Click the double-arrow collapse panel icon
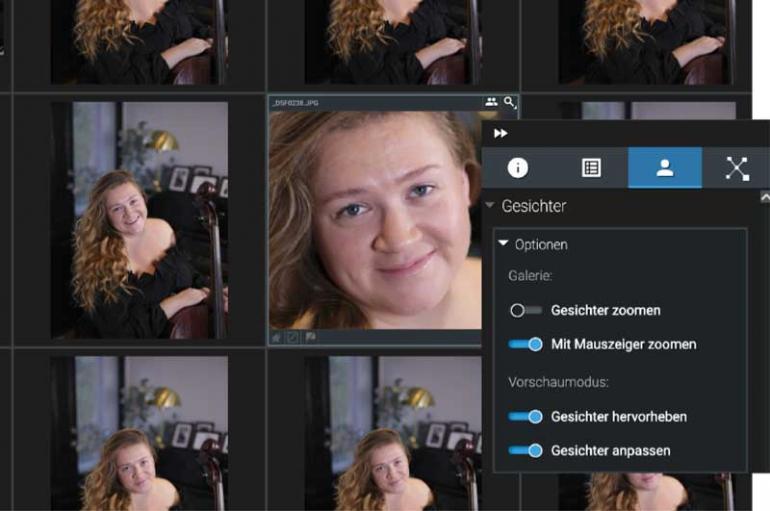The width and height of the screenshot is (770, 511). 501,133
